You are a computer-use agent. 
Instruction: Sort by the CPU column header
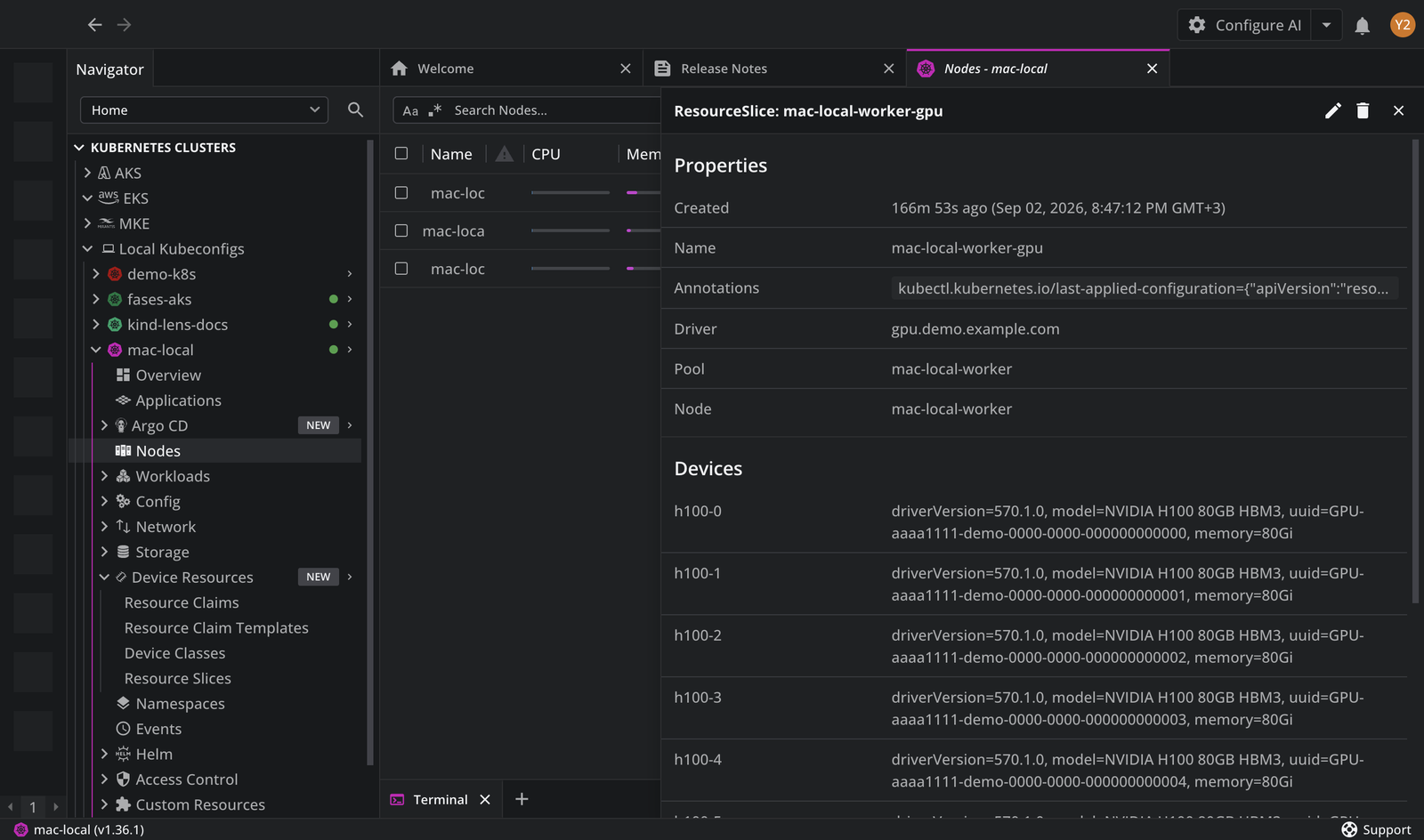(546, 154)
